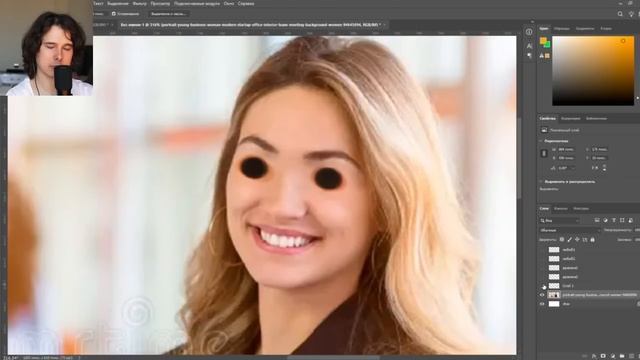Open the Paragraph panel icon below Character icon
Screen dimensions: 640x360
point(529,56)
